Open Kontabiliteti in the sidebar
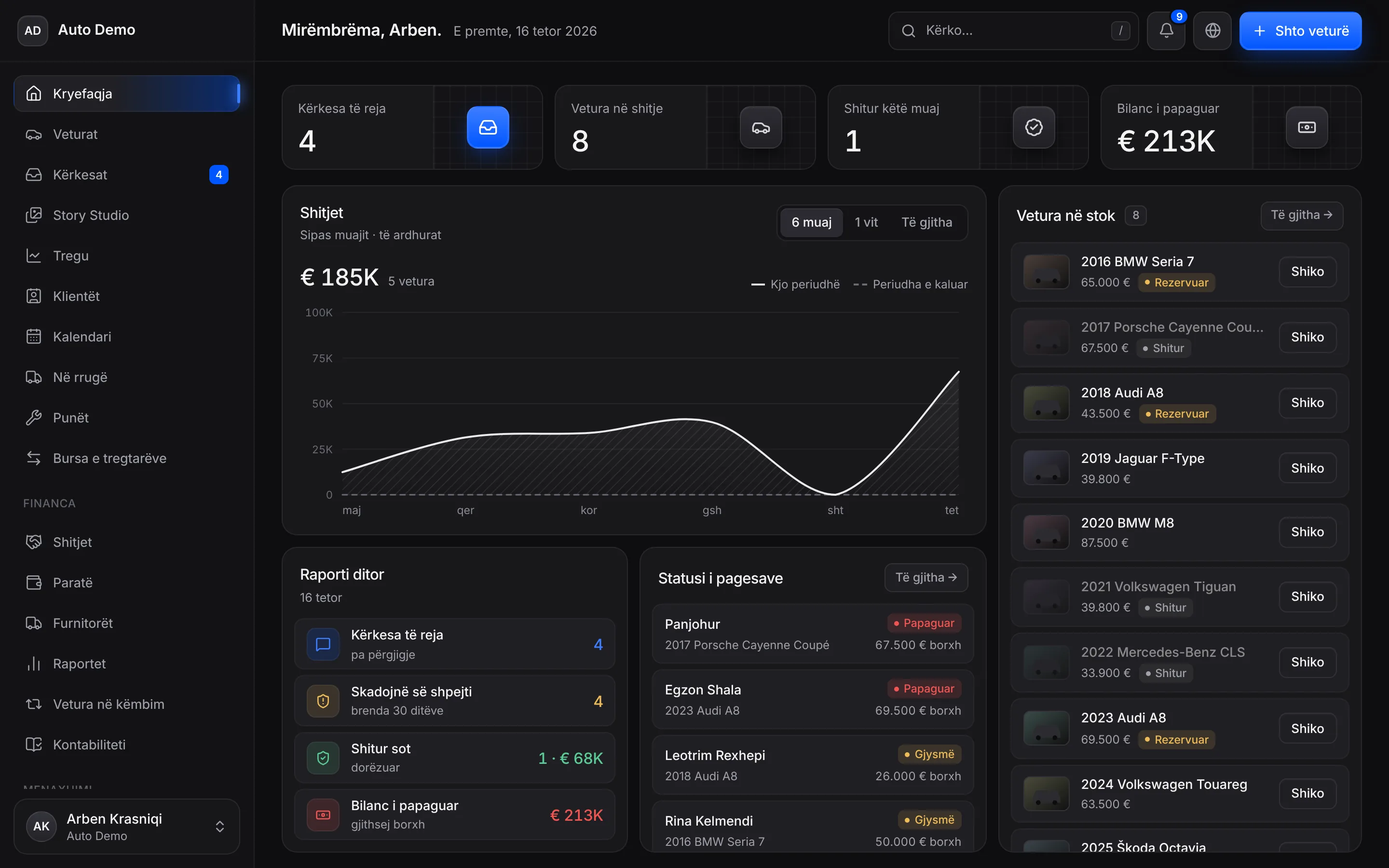This screenshot has width=1389, height=868. [x=127, y=745]
